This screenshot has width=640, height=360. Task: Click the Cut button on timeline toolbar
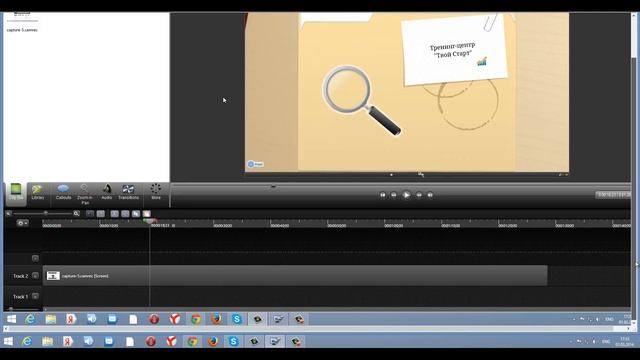click(x=115, y=213)
